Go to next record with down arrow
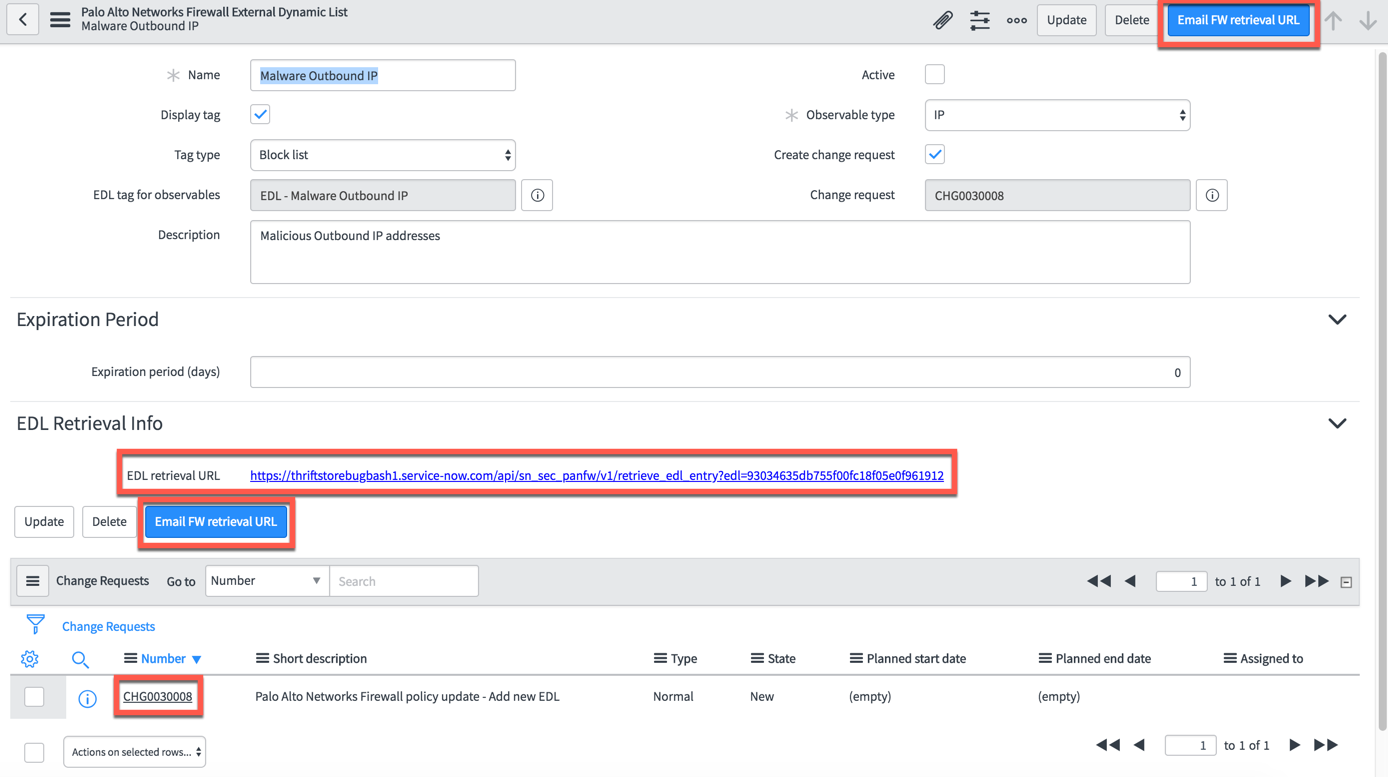Screen dimensions: 1388x777 point(1368,20)
